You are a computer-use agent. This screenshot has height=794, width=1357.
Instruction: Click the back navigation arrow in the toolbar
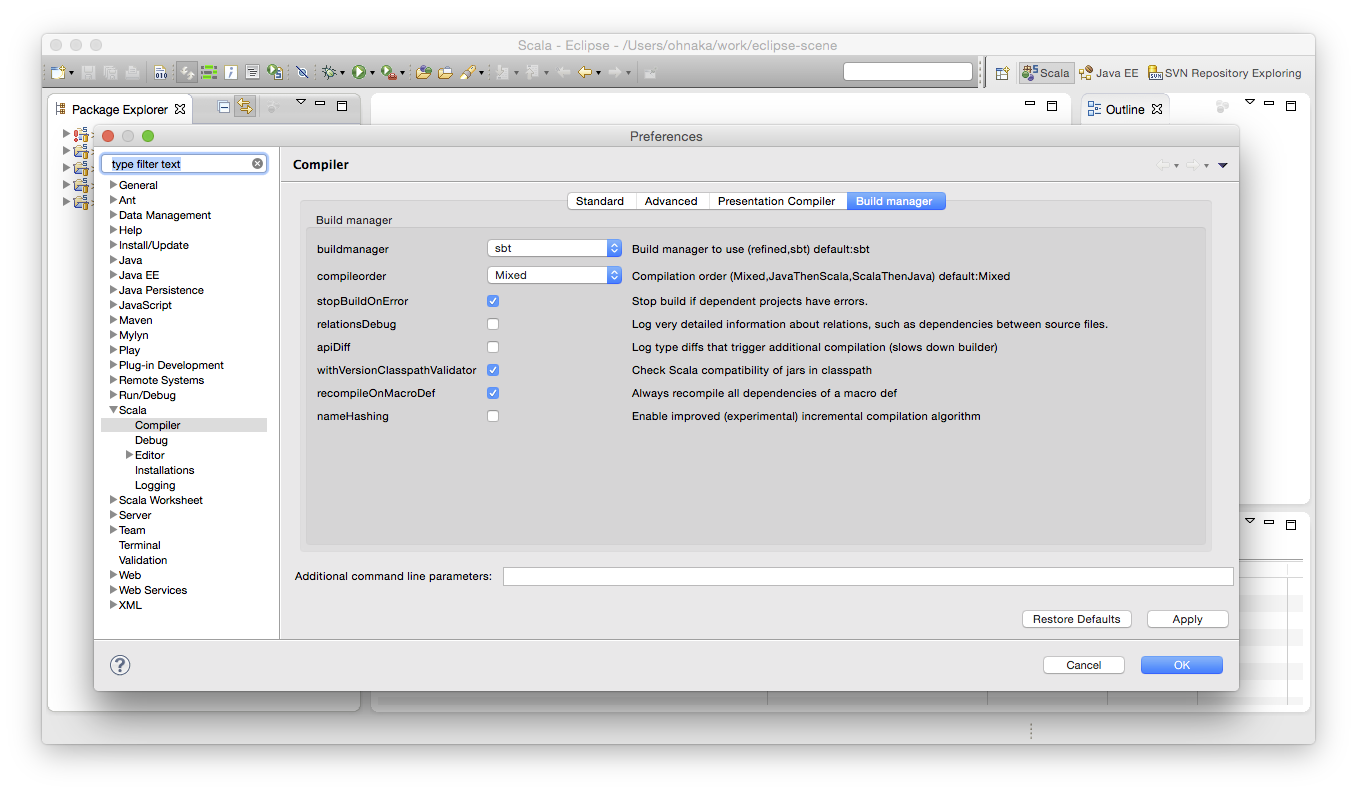(x=584, y=71)
